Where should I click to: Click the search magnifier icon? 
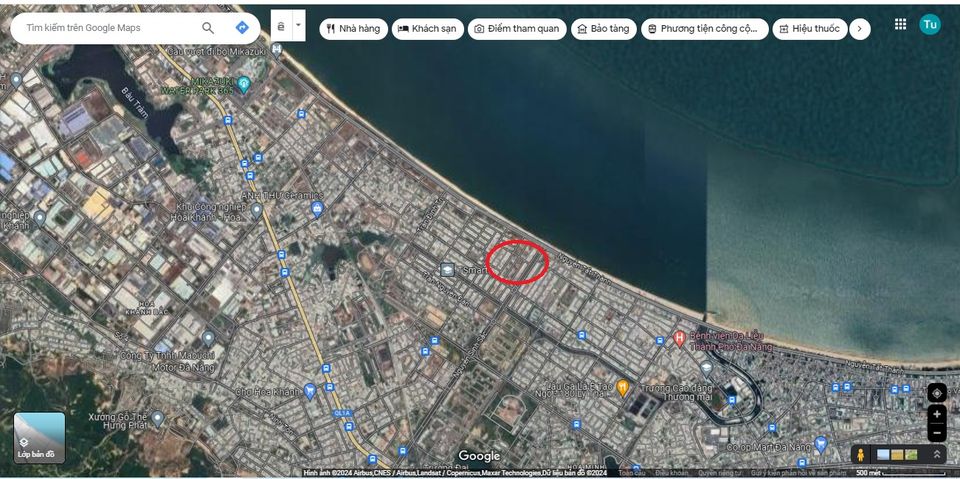[208, 28]
